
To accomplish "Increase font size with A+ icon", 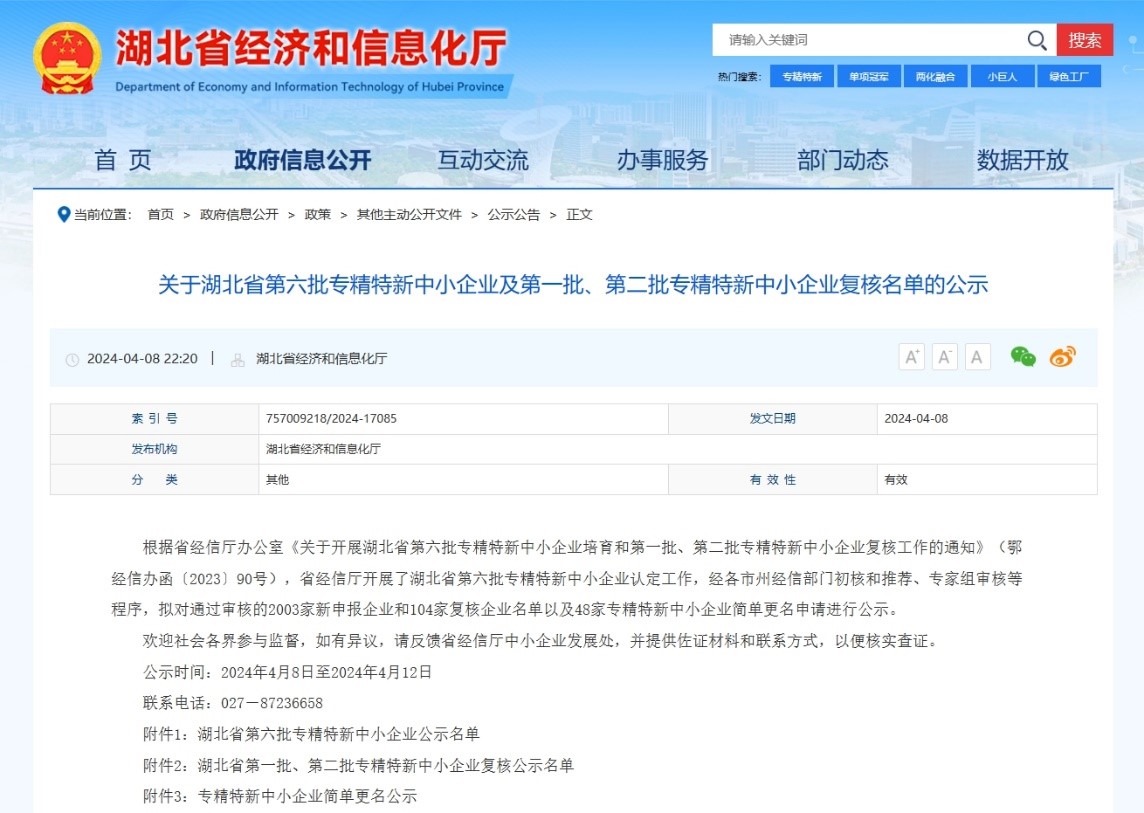I will [911, 357].
